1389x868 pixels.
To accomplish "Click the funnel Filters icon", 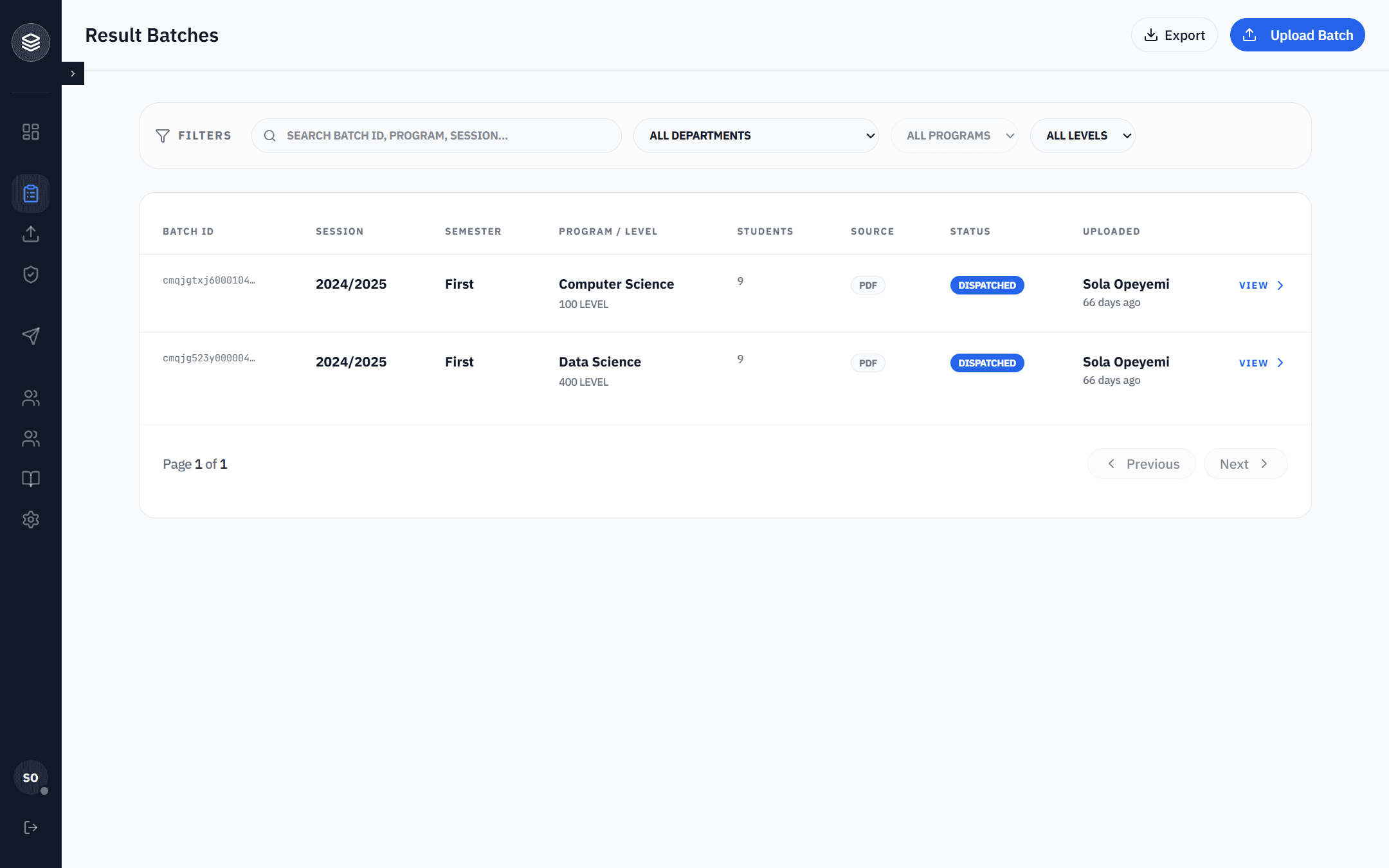I will tap(163, 136).
